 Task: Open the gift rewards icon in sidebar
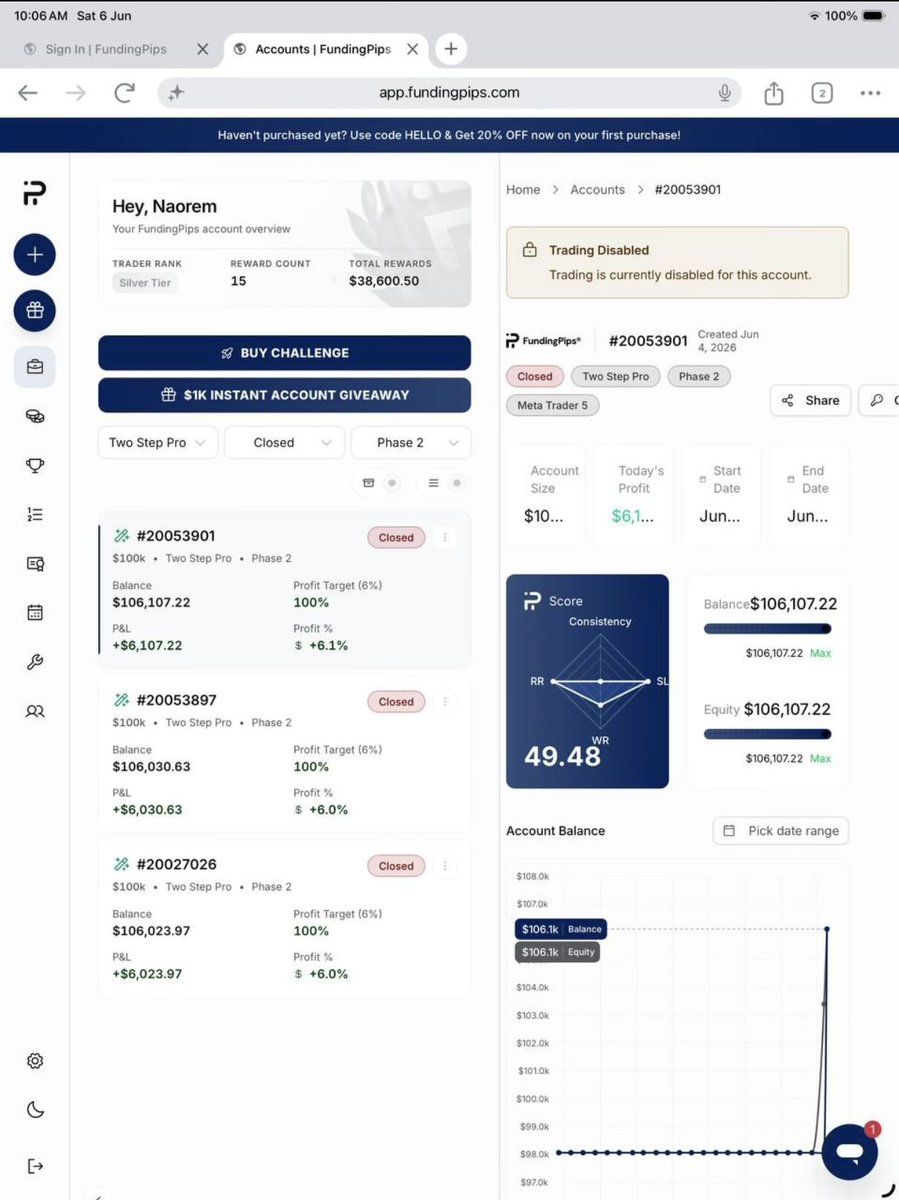[35, 310]
